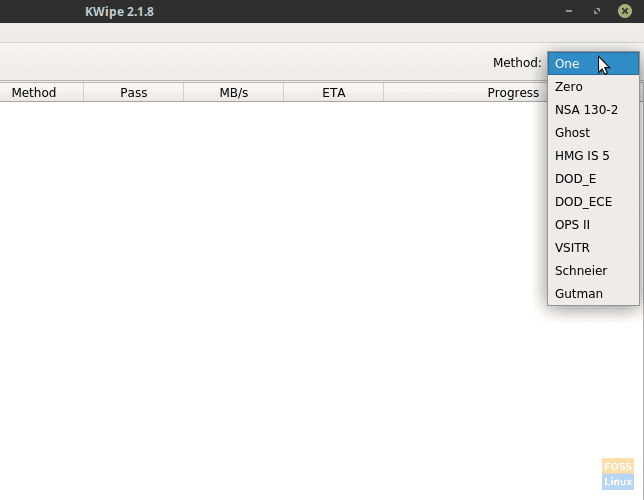Select the VSITR method

593,248
